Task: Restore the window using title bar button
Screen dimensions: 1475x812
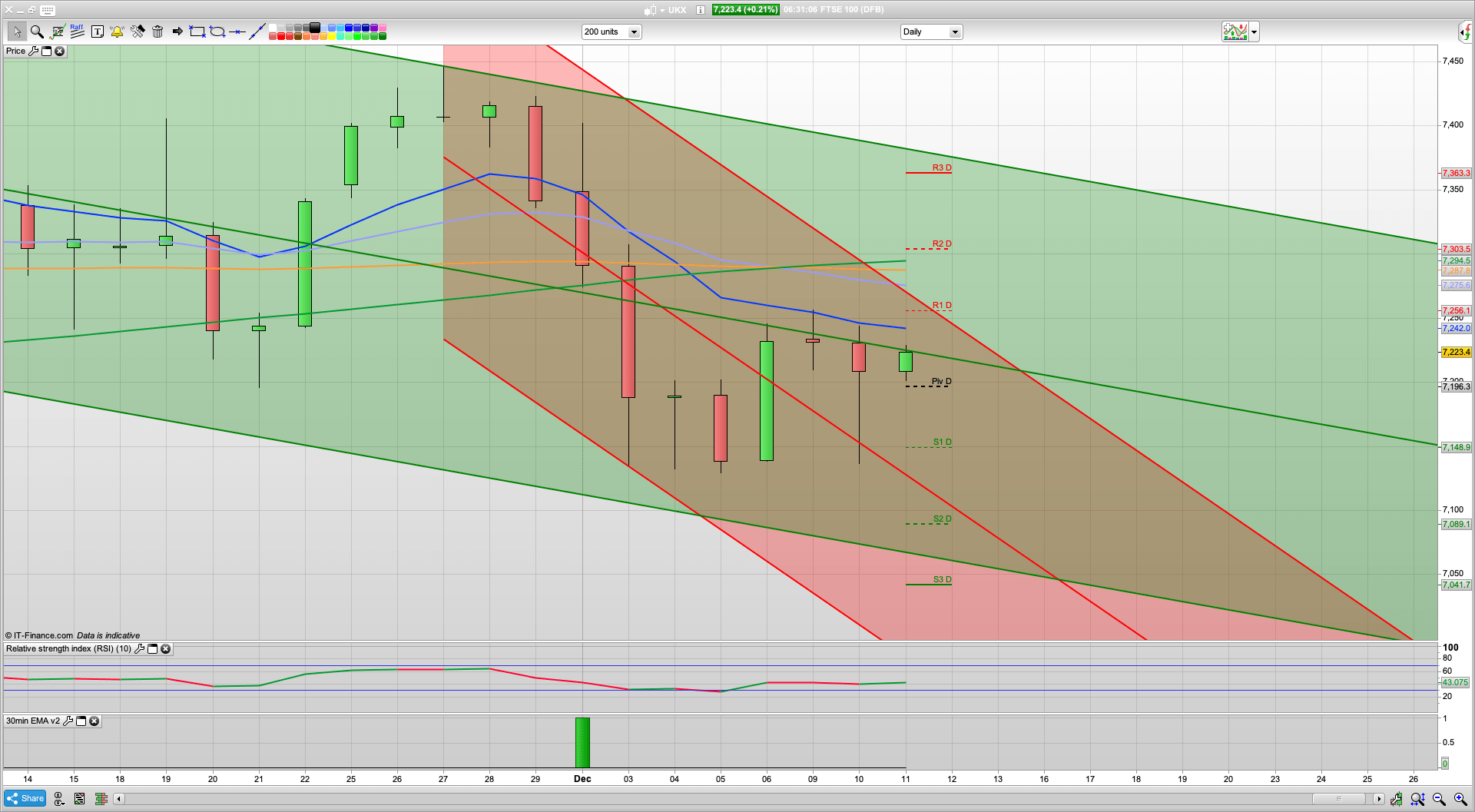Action: pos(32,10)
